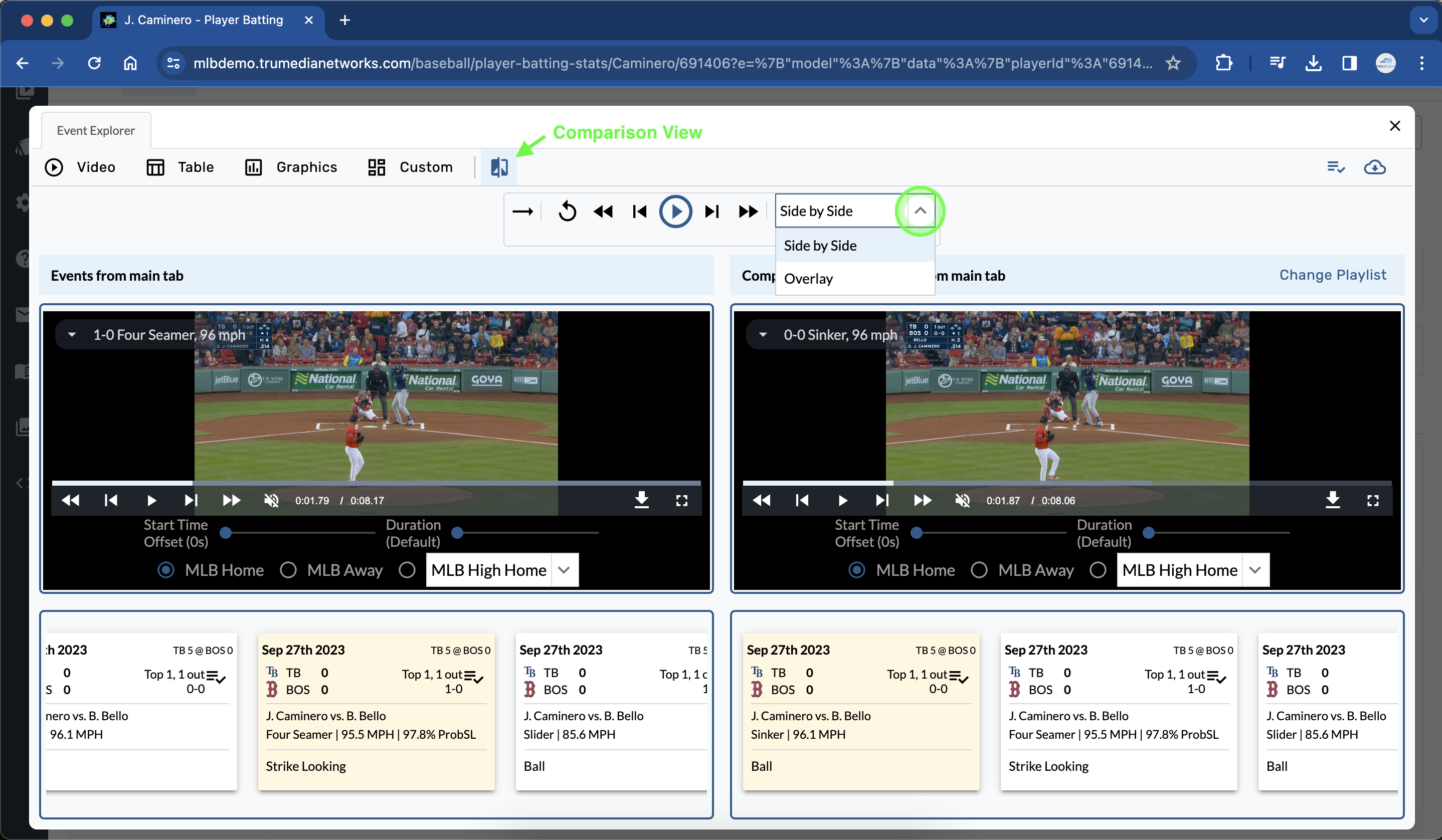Open the MLB High Home camera dropdown
1442x840 pixels.
coord(564,569)
